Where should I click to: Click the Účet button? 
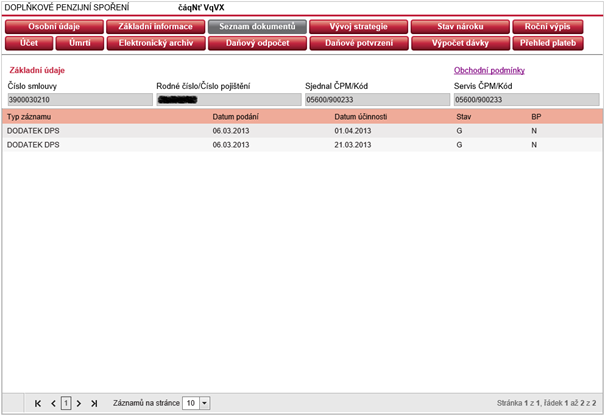(29, 44)
